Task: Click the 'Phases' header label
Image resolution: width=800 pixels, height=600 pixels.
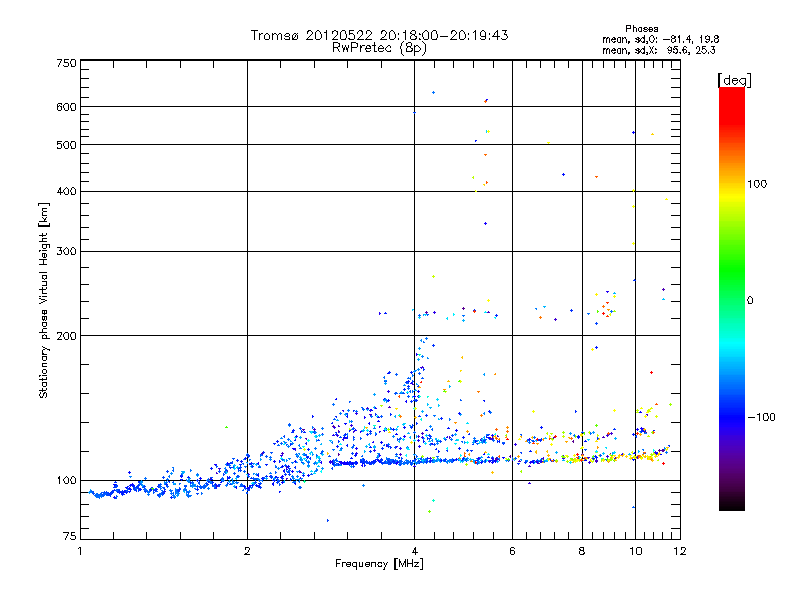Action: point(642,29)
